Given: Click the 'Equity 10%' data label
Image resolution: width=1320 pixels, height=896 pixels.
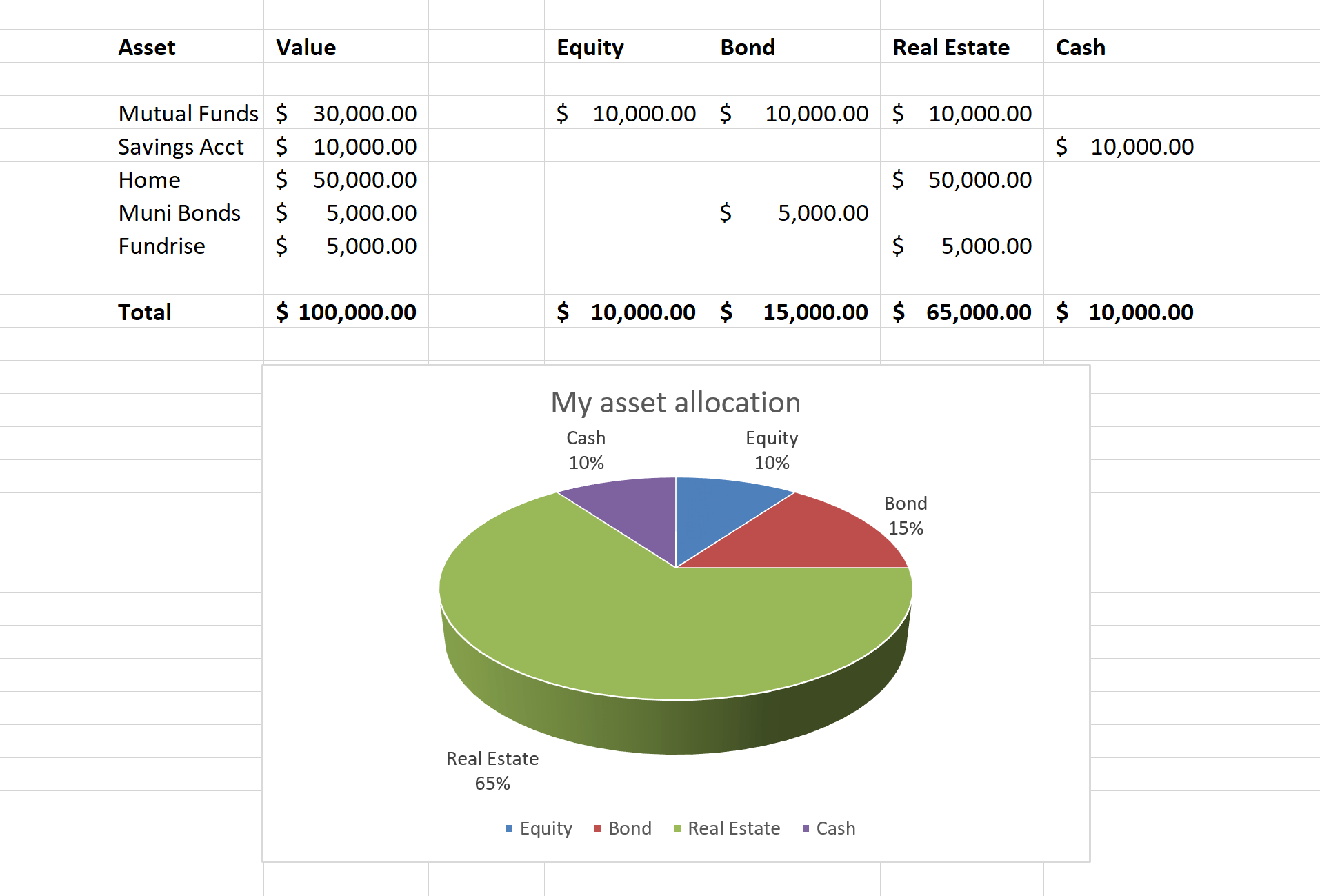Looking at the screenshot, I should click(x=771, y=450).
